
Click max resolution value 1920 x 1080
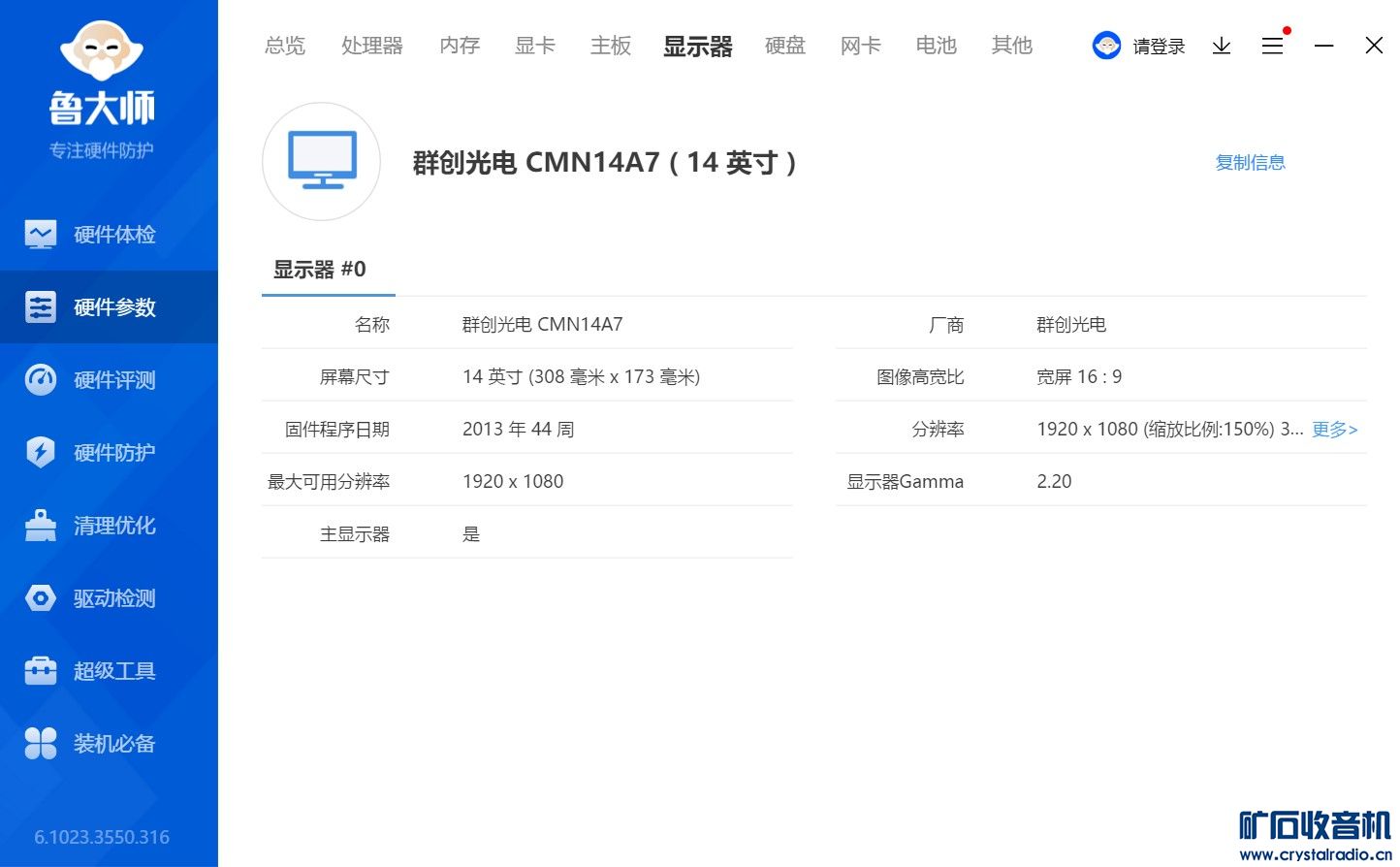pyautogui.click(x=513, y=482)
